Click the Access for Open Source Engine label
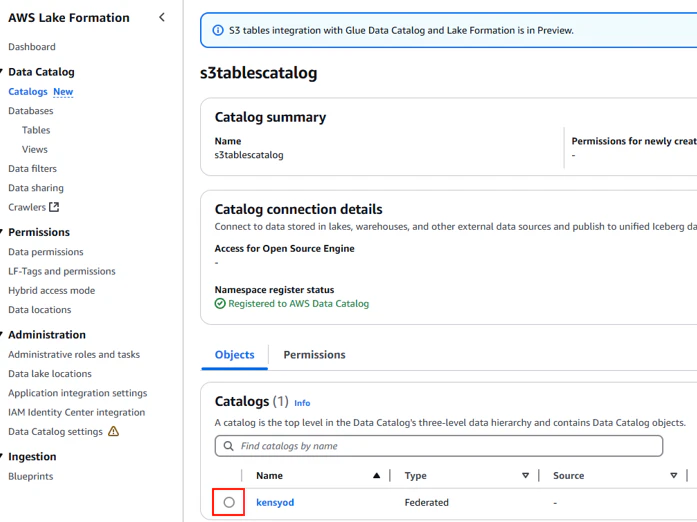Image resolution: width=697 pixels, height=522 pixels. (x=284, y=249)
